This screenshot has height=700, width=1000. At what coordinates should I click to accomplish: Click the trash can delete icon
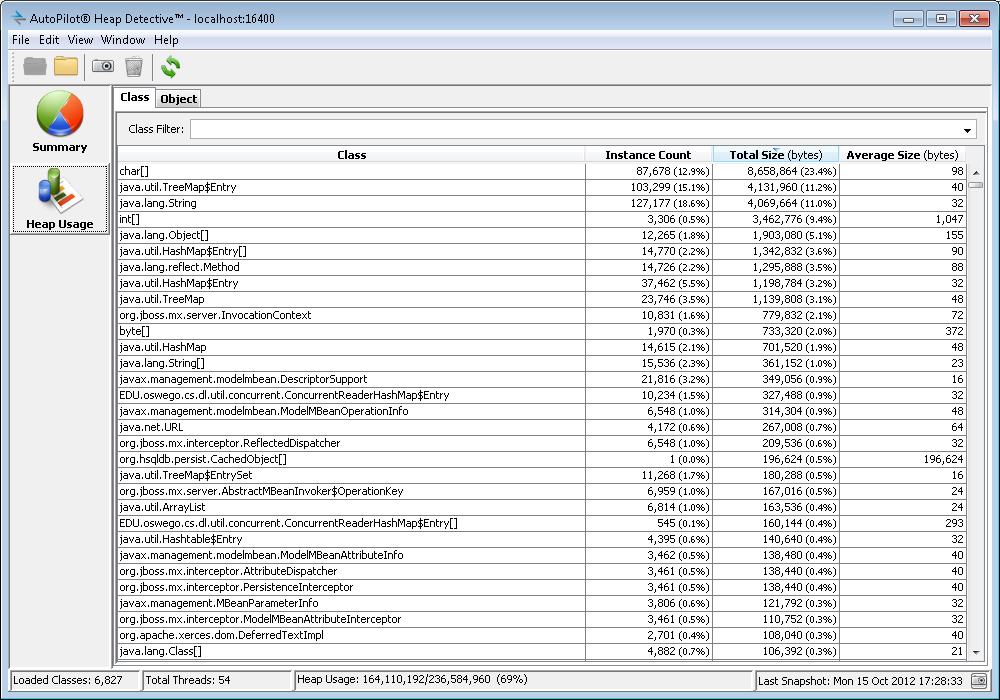[134, 66]
